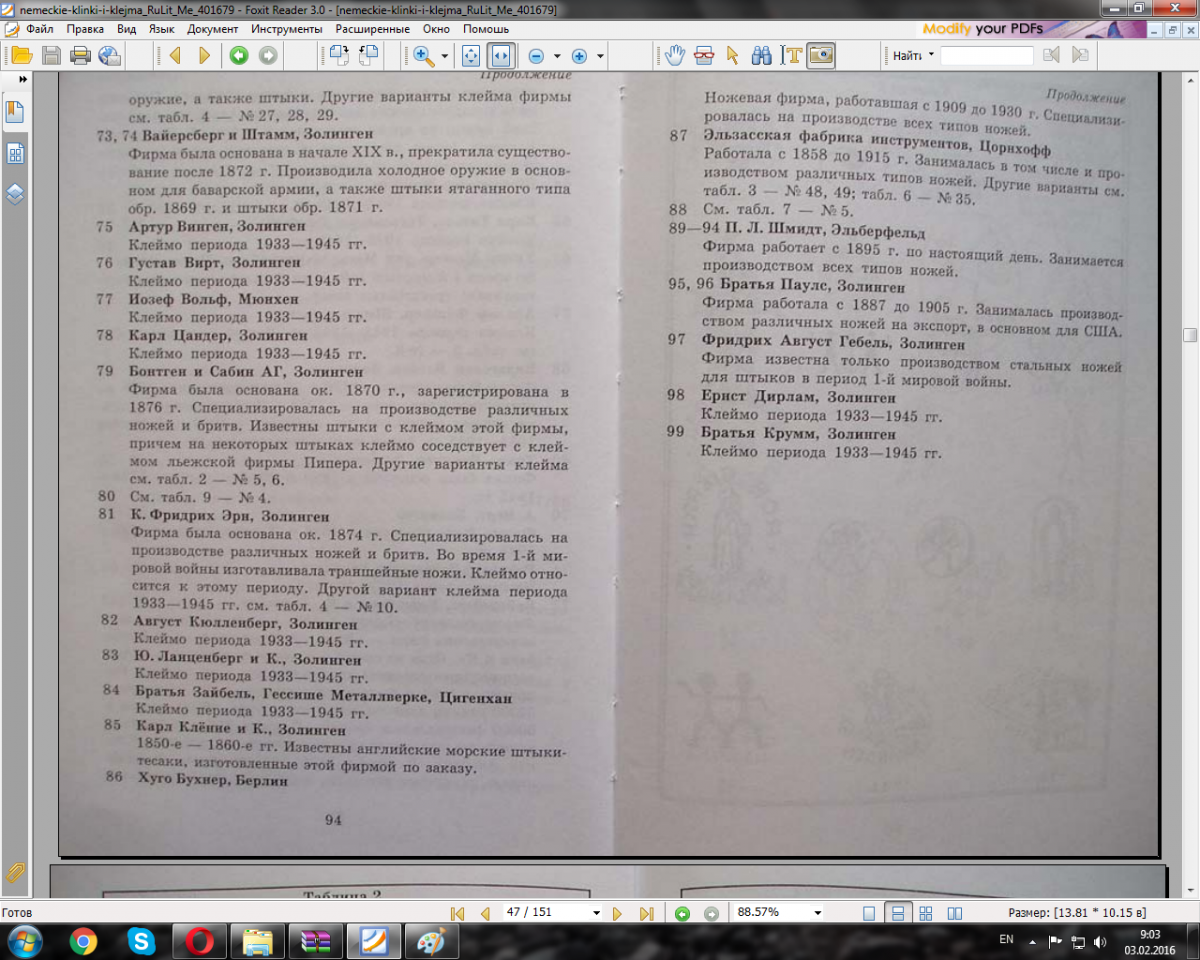The height and width of the screenshot is (960, 1200).
Task: Jump to the last page from the status bar
Action: coord(645,913)
